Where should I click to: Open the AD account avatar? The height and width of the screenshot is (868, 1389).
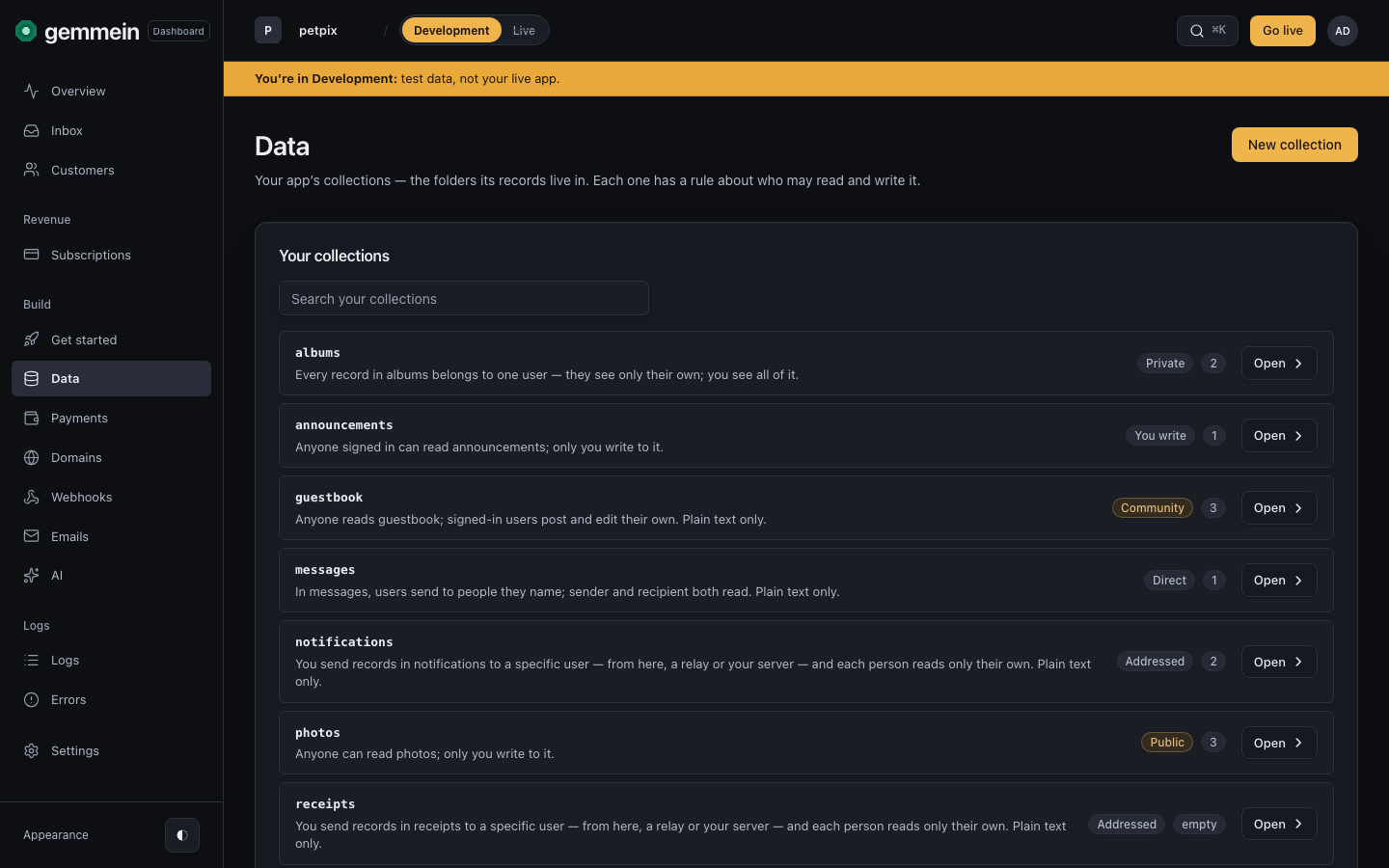pyautogui.click(x=1343, y=31)
